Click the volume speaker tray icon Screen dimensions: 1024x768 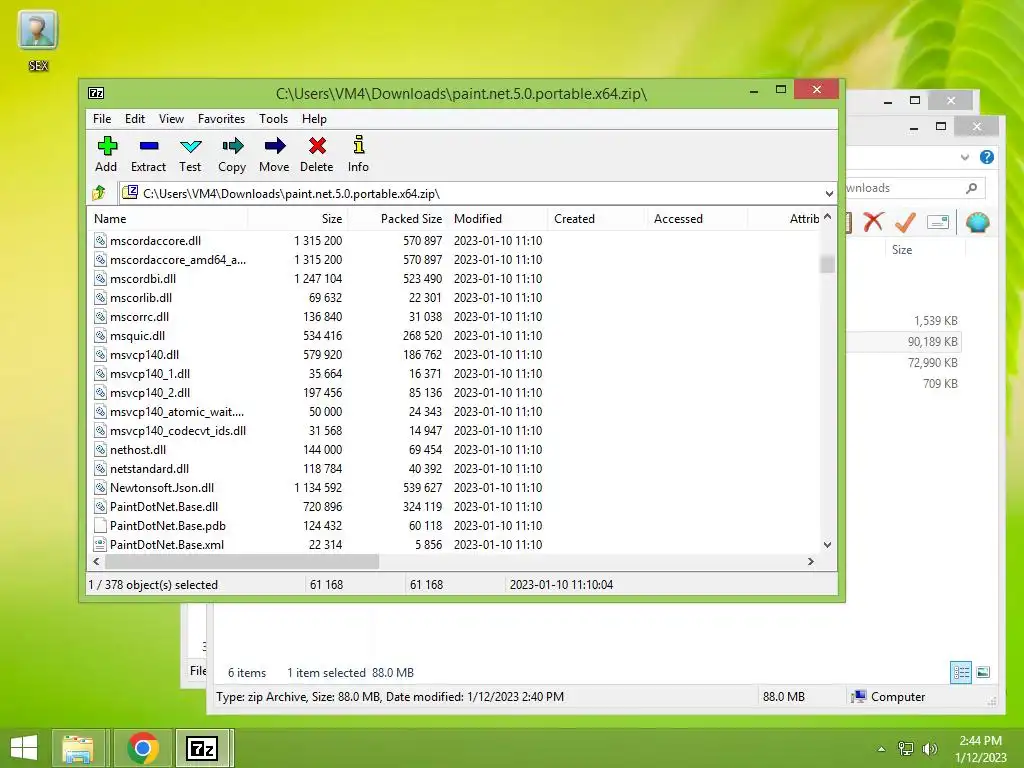click(x=930, y=748)
